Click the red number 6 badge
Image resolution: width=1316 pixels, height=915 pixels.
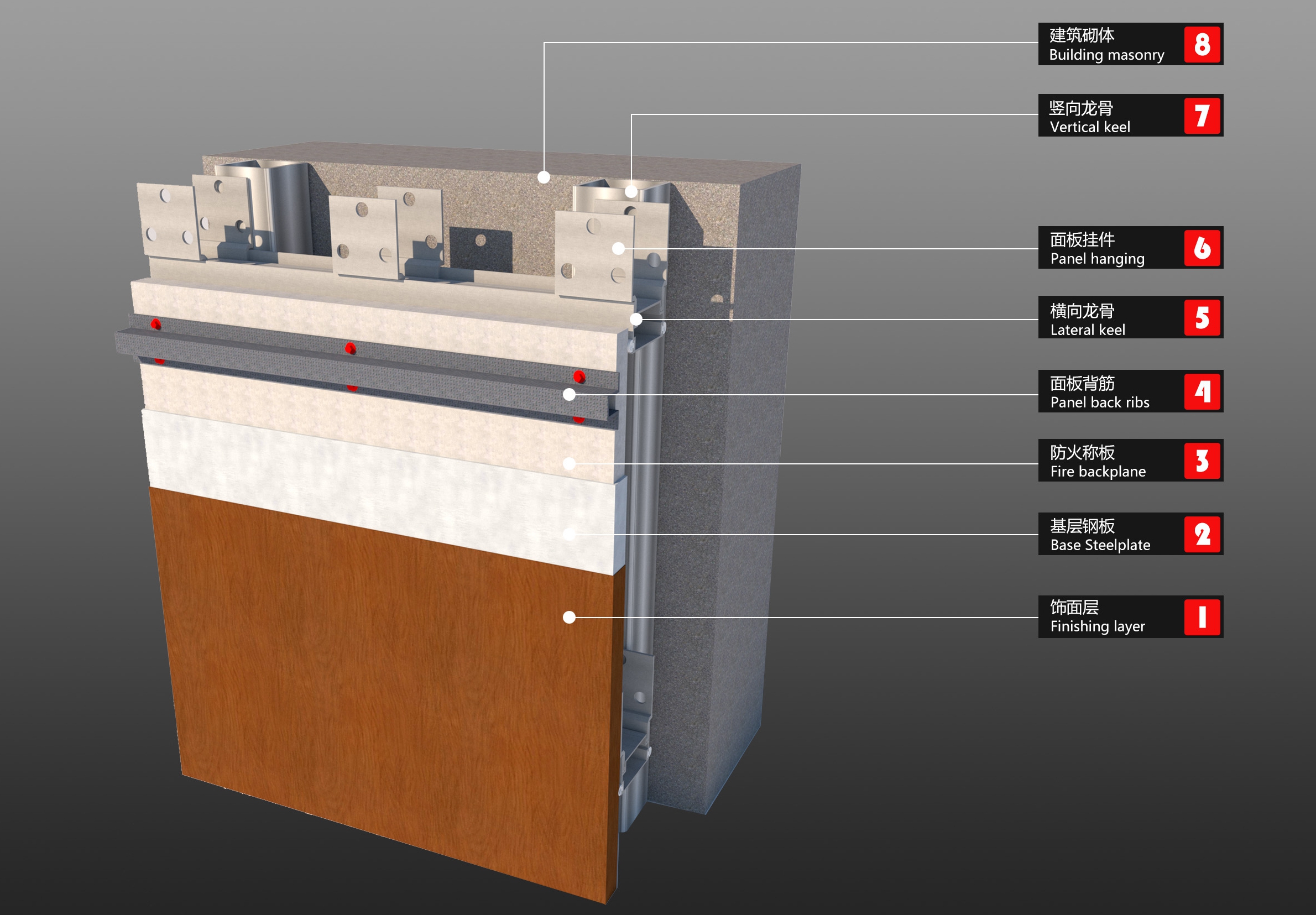click(x=1202, y=248)
